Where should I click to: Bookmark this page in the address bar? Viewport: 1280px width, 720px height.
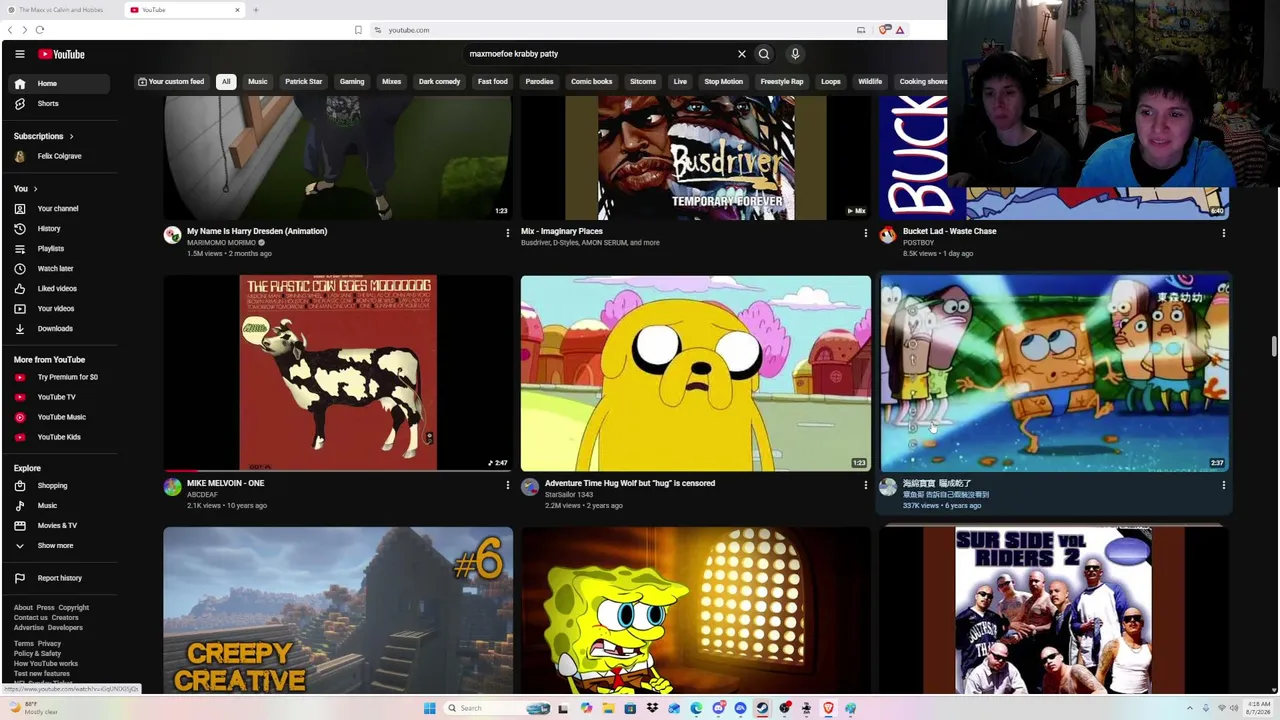click(x=358, y=30)
